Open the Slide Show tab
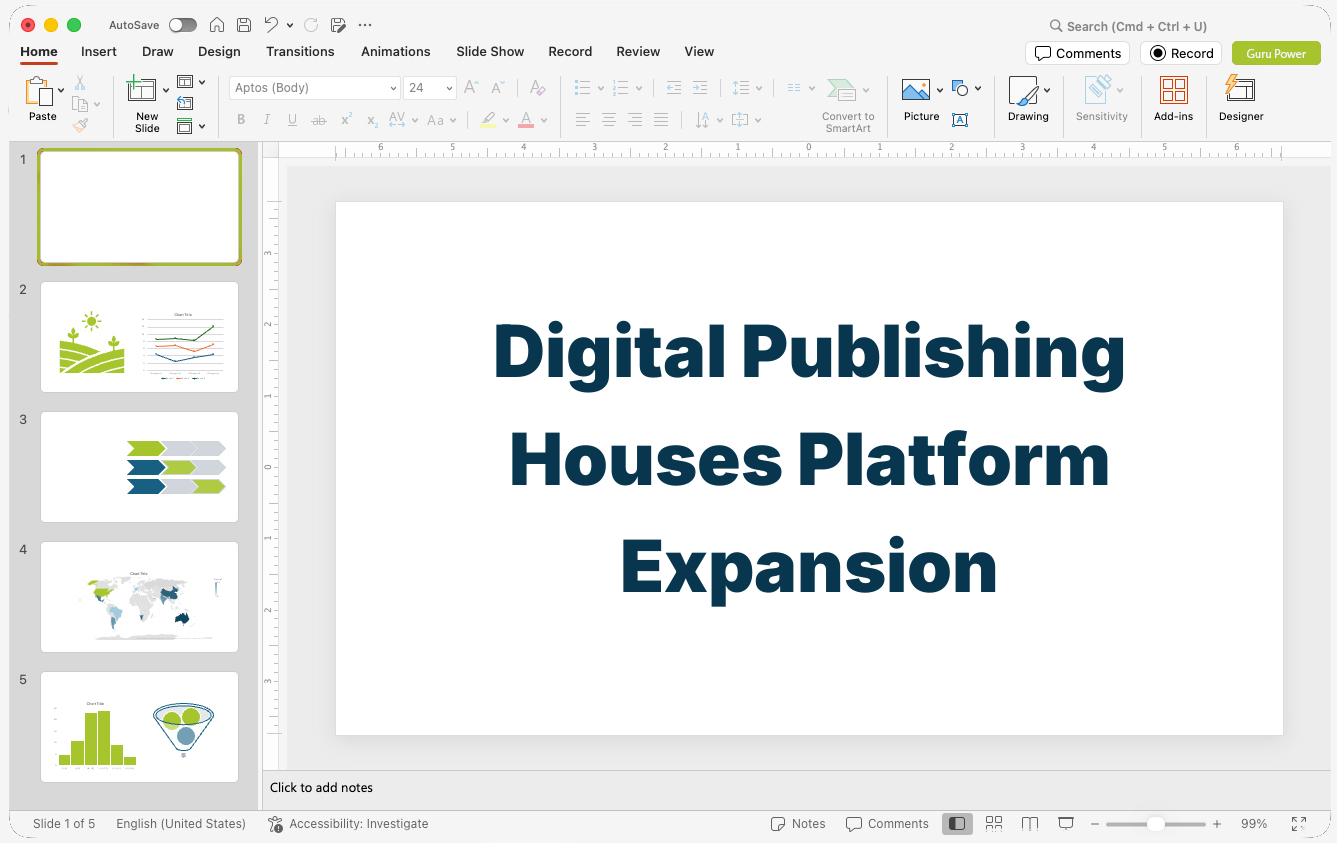This screenshot has height=843, width=1337. point(490,51)
